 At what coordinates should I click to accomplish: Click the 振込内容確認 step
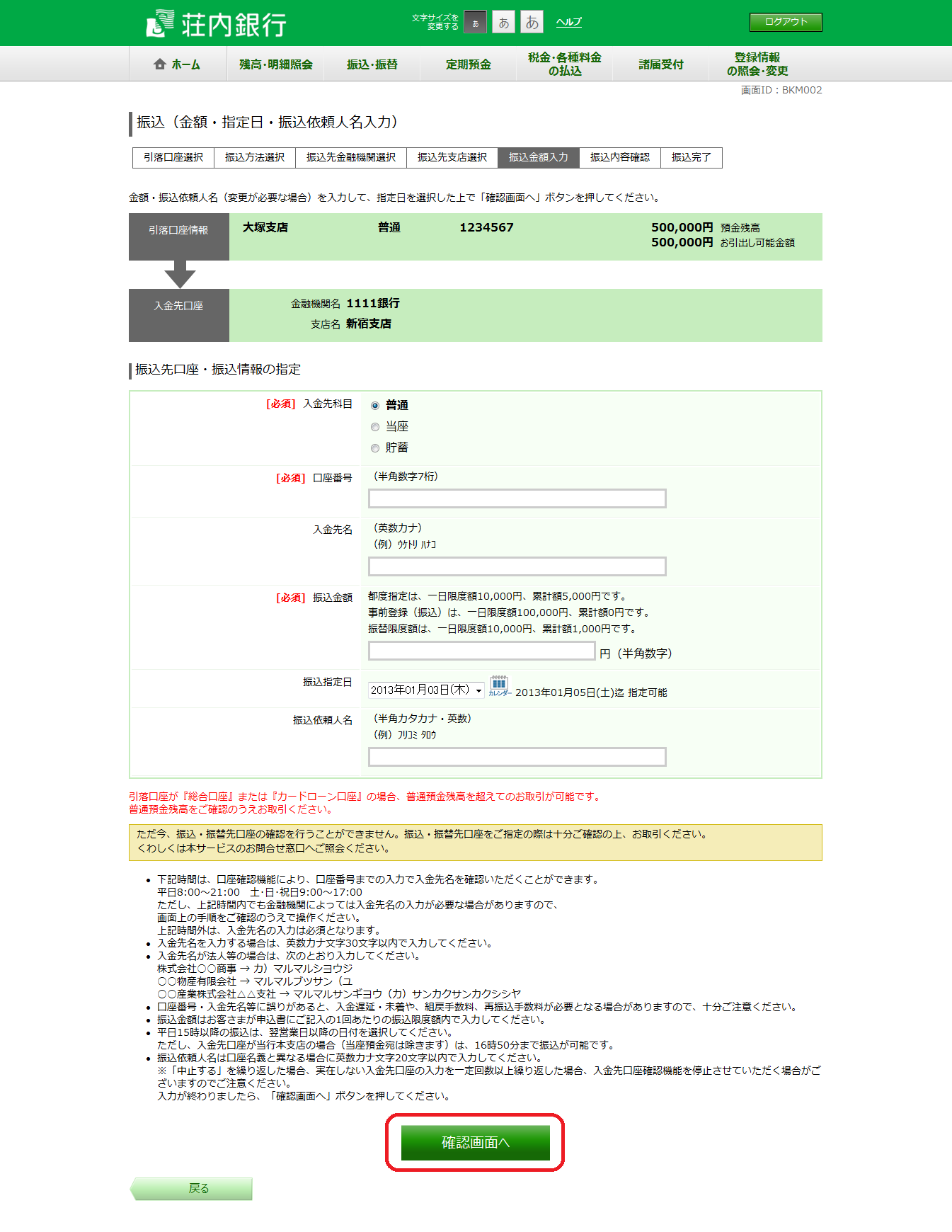(620, 157)
